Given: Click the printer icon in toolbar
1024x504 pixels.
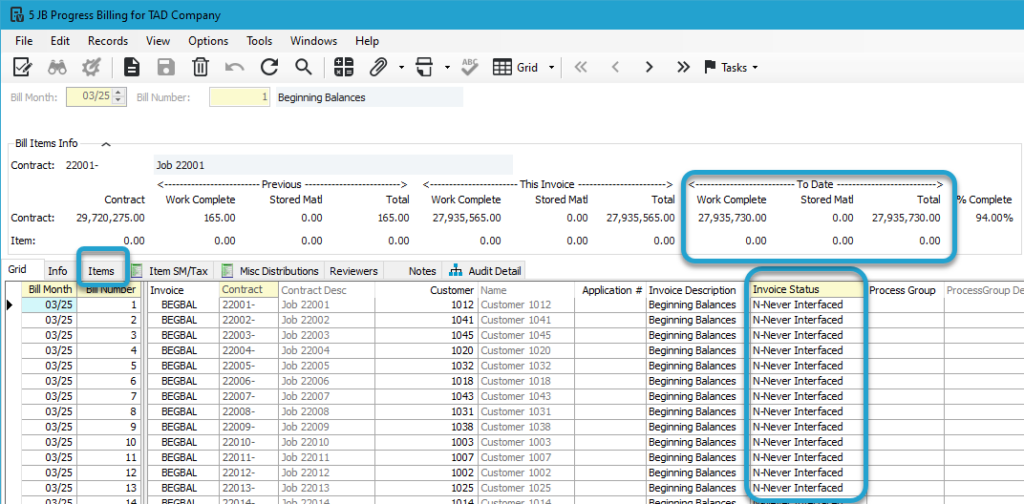Looking at the screenshot, I should (426, 67).
